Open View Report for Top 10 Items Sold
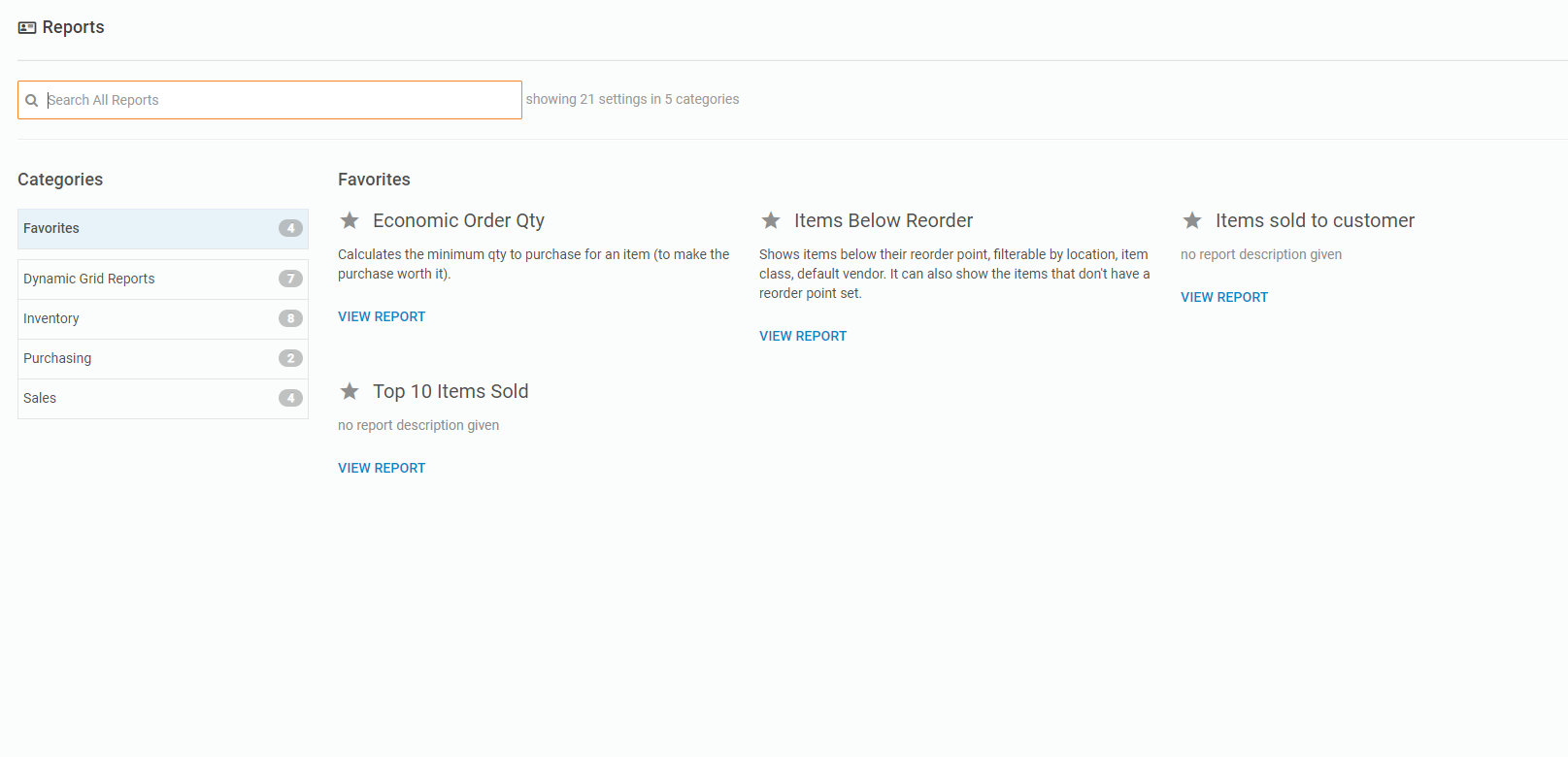Viewport: 1568px width, 757px height. (382, 469)
